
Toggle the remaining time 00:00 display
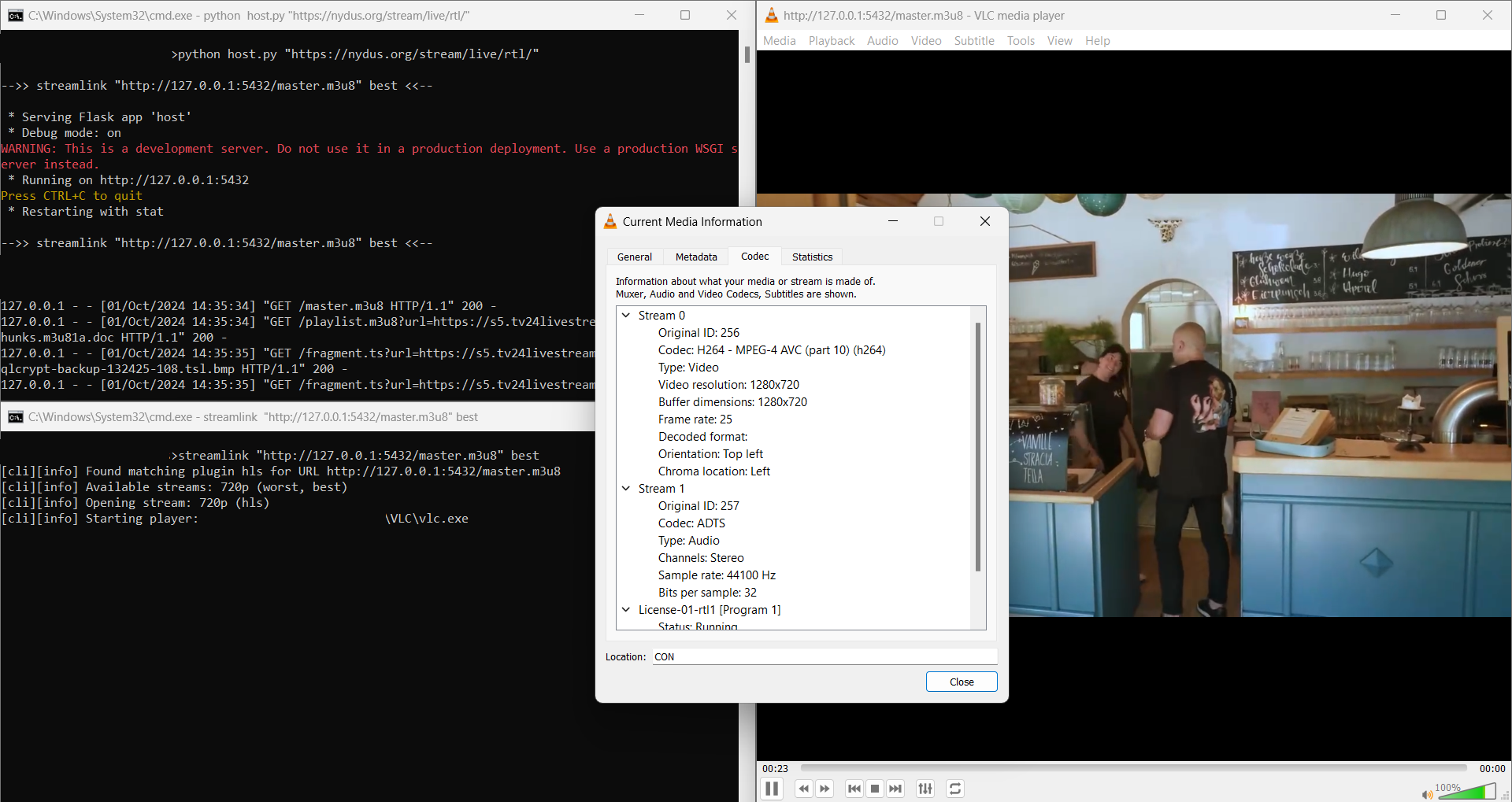(1492, 769)
